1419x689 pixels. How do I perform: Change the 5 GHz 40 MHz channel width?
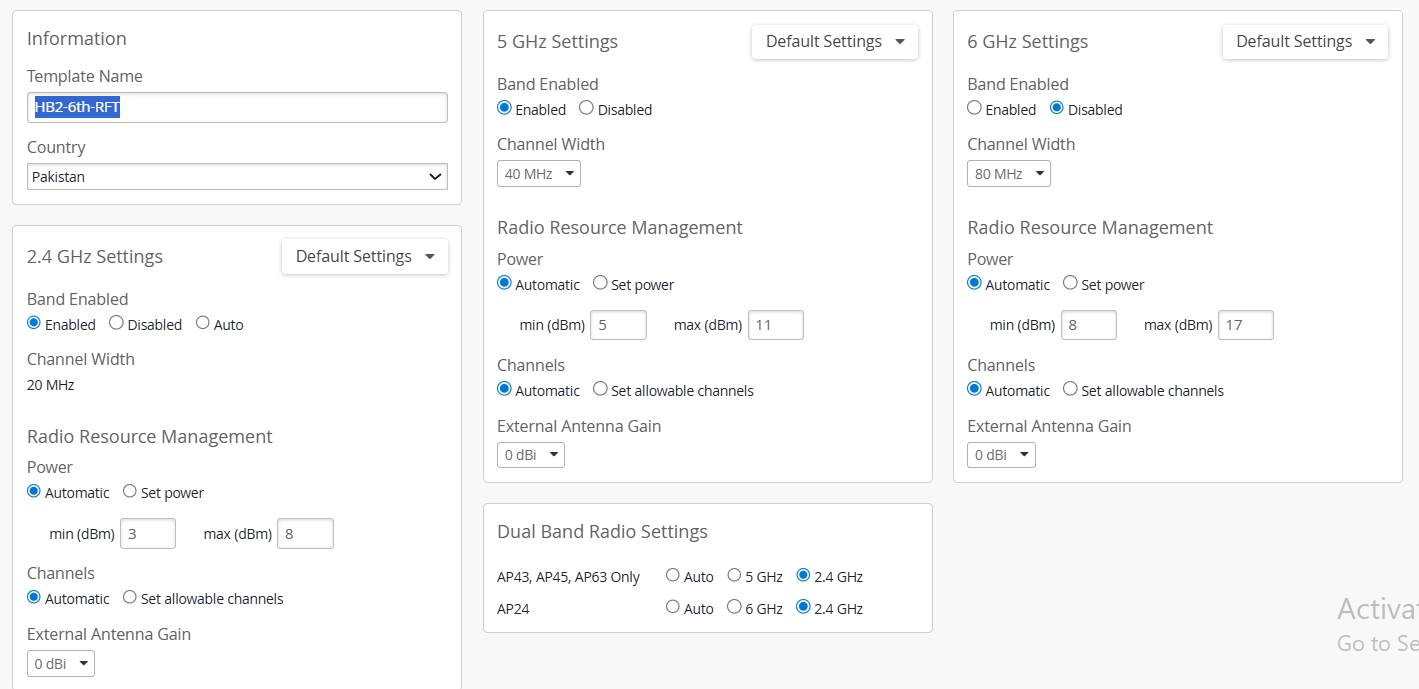pos(538,174)
